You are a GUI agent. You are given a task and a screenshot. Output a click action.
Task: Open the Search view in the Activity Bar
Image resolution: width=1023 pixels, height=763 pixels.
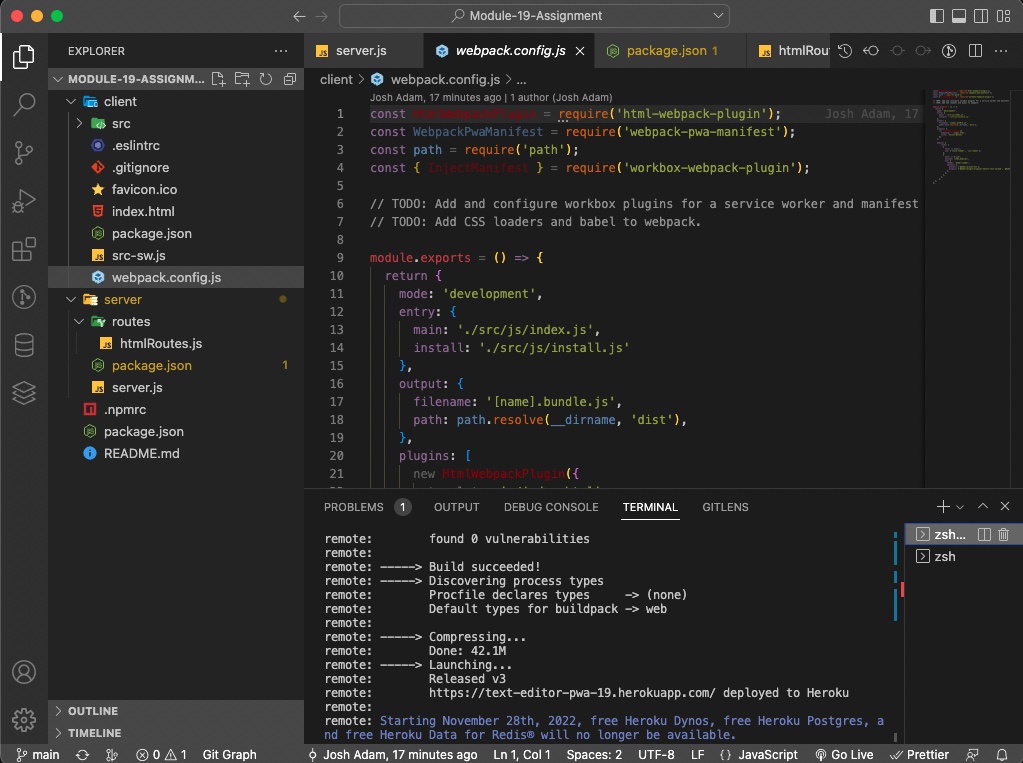[x=24, y=103]
